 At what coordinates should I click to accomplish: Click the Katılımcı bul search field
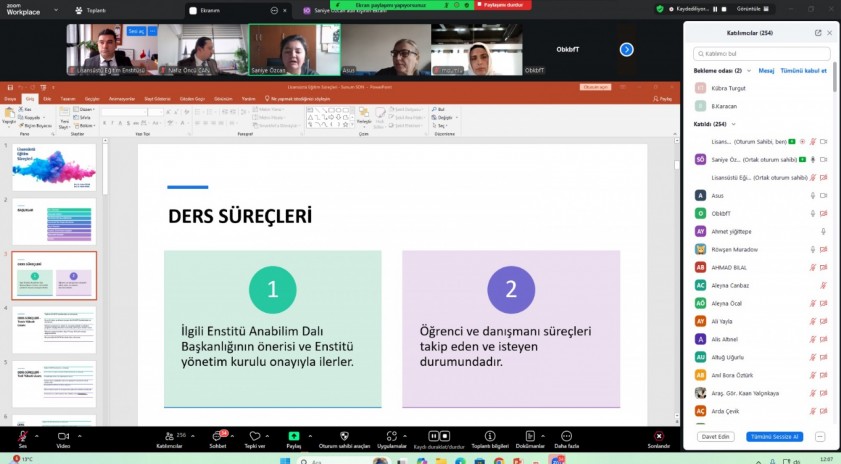coord(762,54)
